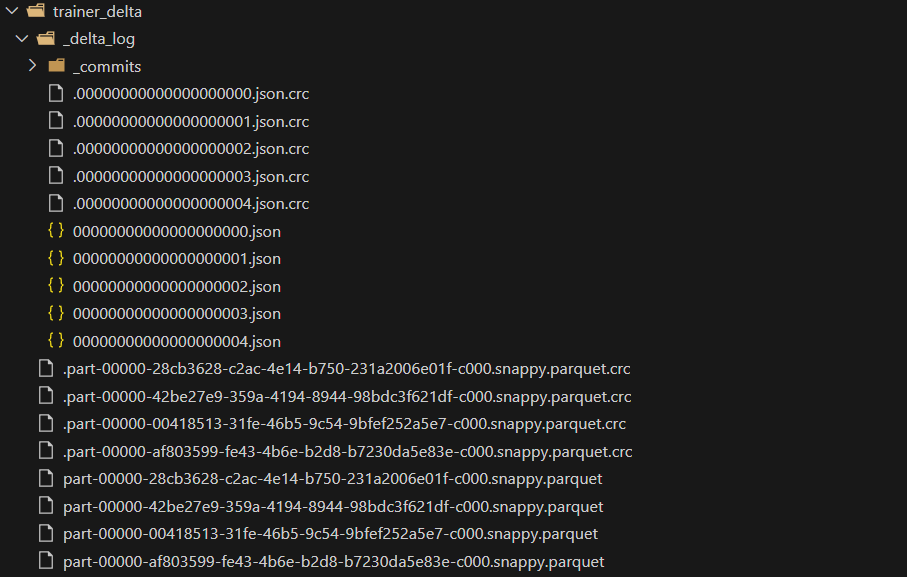Click JSON braces icon of 00000000000000000000.json
Screen dimensions: 907x577
pos(56,230)
